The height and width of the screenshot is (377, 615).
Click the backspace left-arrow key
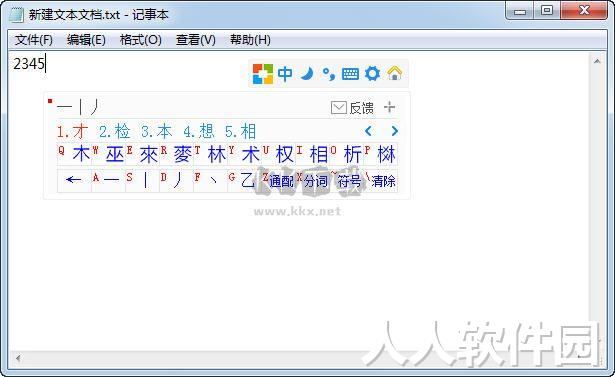[75, 180]
